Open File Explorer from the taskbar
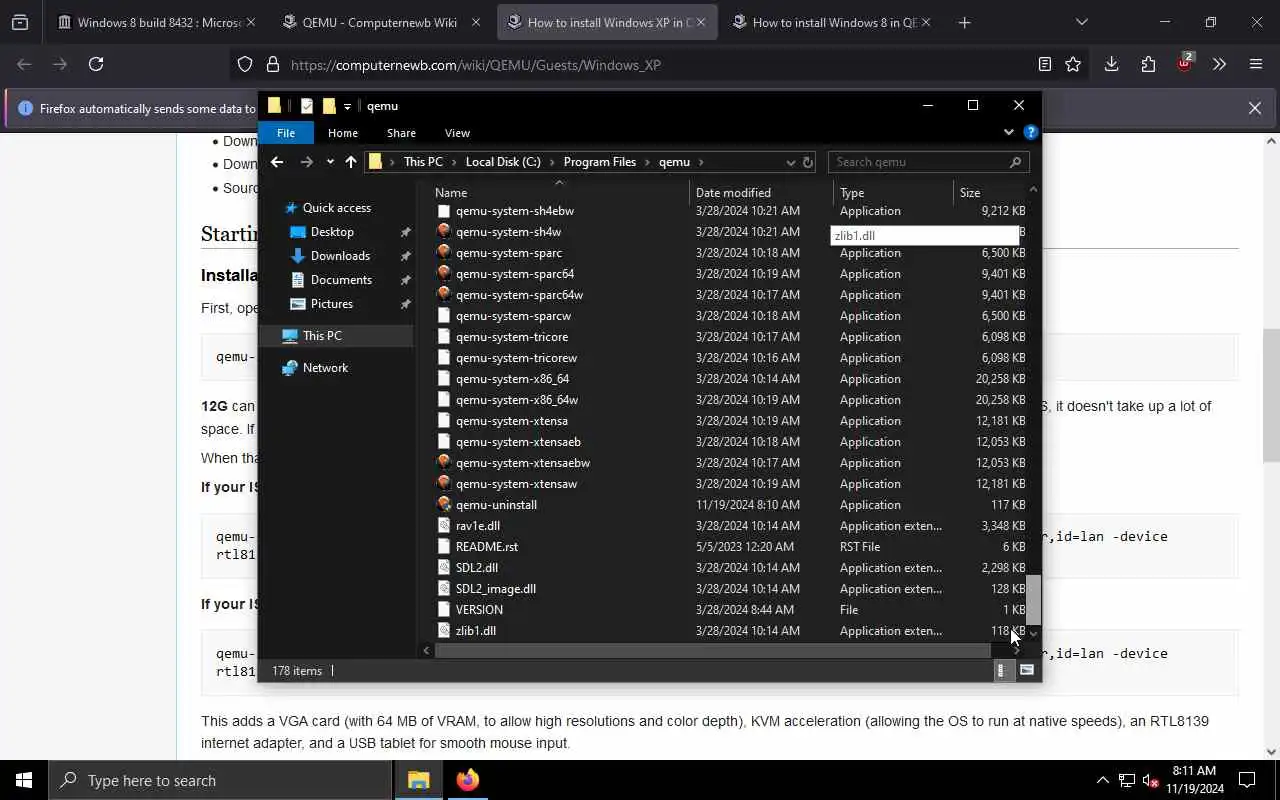The height and width of the screenshot is (800, 1280). coord(418,780)
